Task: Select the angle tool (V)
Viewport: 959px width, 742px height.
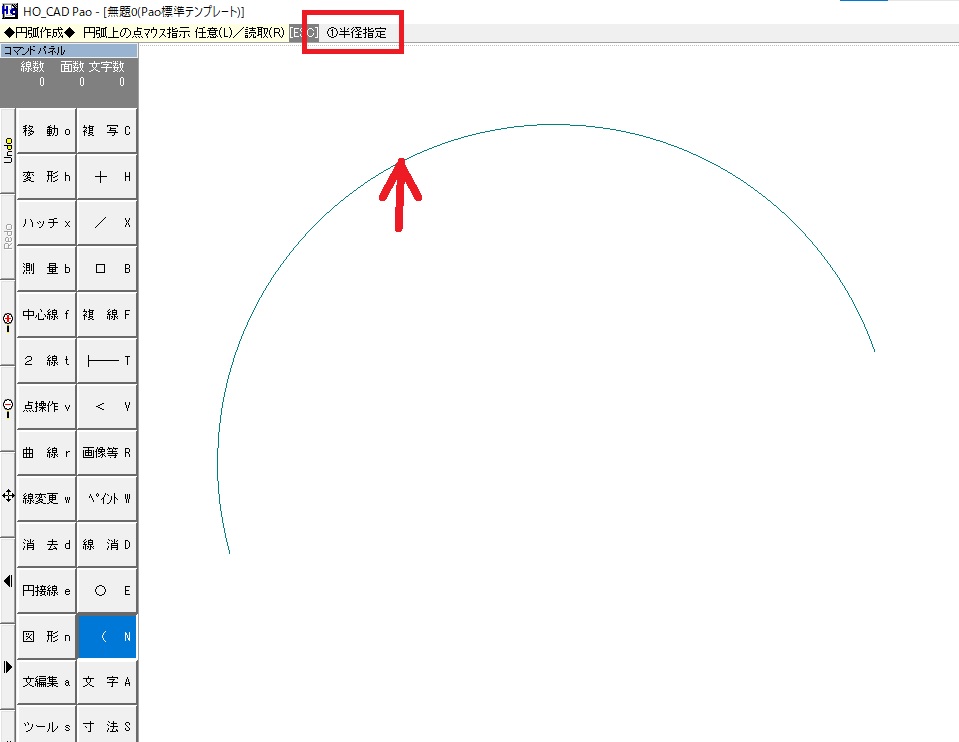Action: [107, 407]
